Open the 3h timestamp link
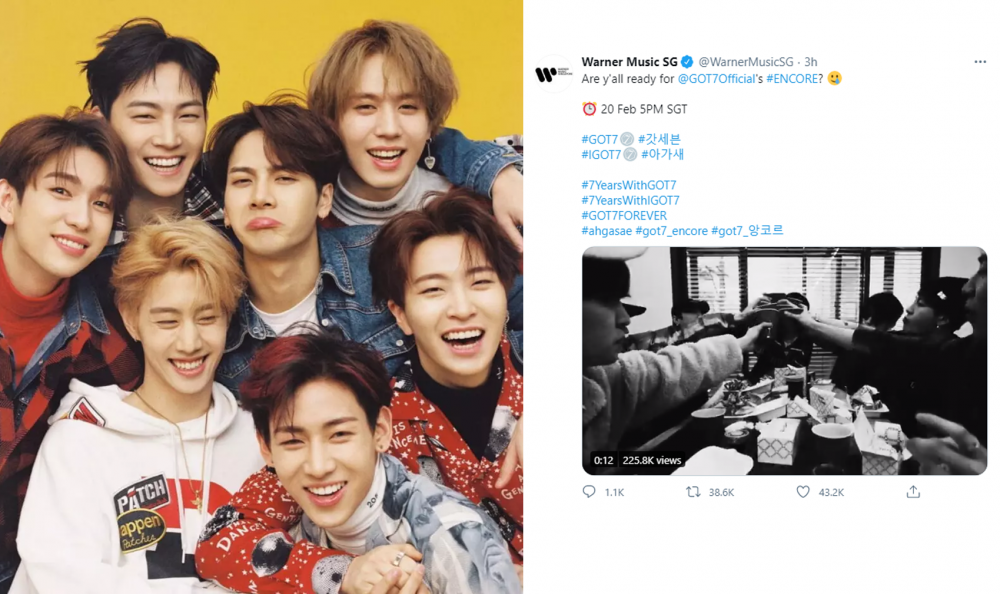 (811, 62)
